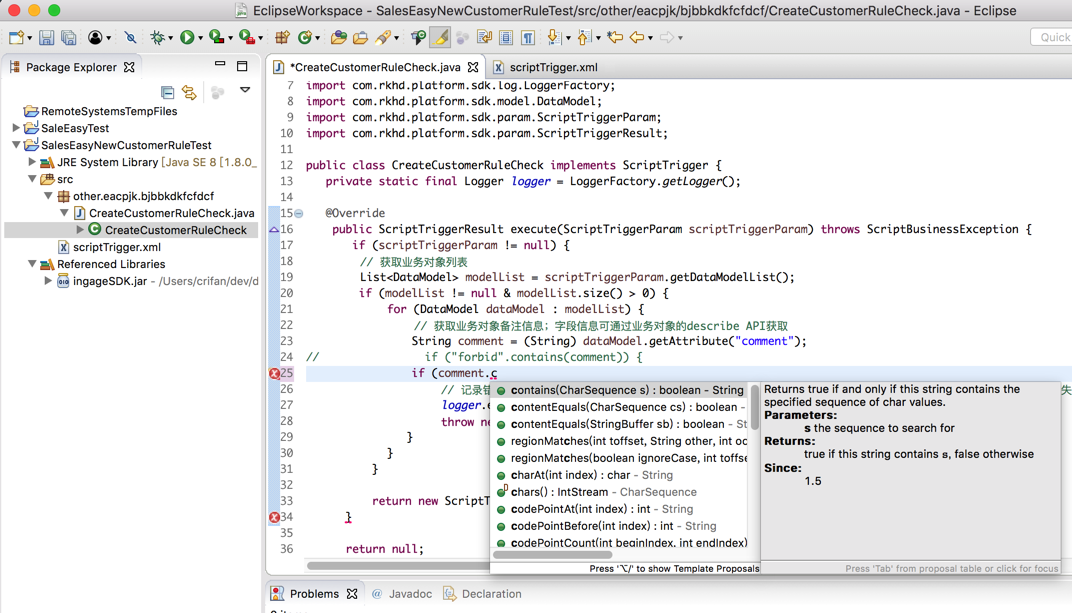The image size is (1072, 613).
Task: Open the Debug configurations dropdown arrow
Action: tap(170, 38)
